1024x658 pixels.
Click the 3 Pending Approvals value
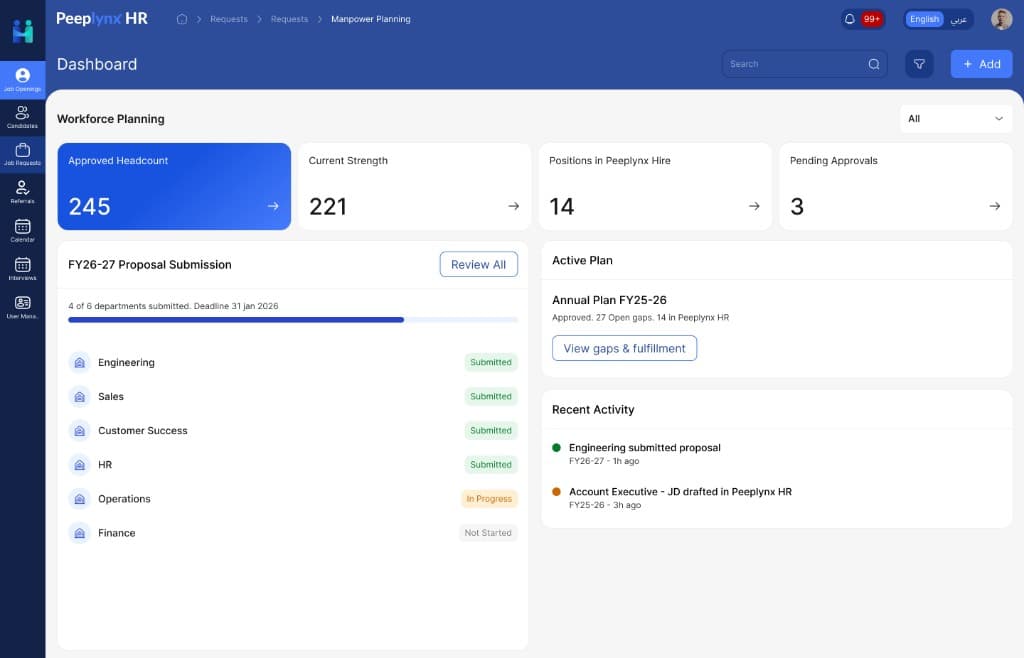(x=797, y=206)
